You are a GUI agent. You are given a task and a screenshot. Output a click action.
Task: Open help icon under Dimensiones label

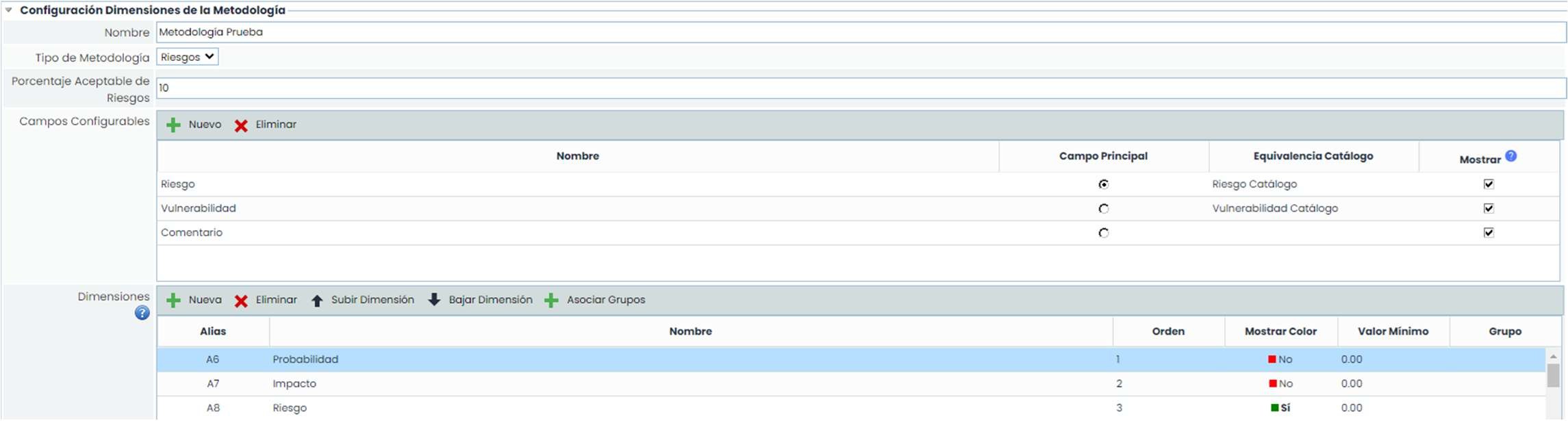point(142,314)
